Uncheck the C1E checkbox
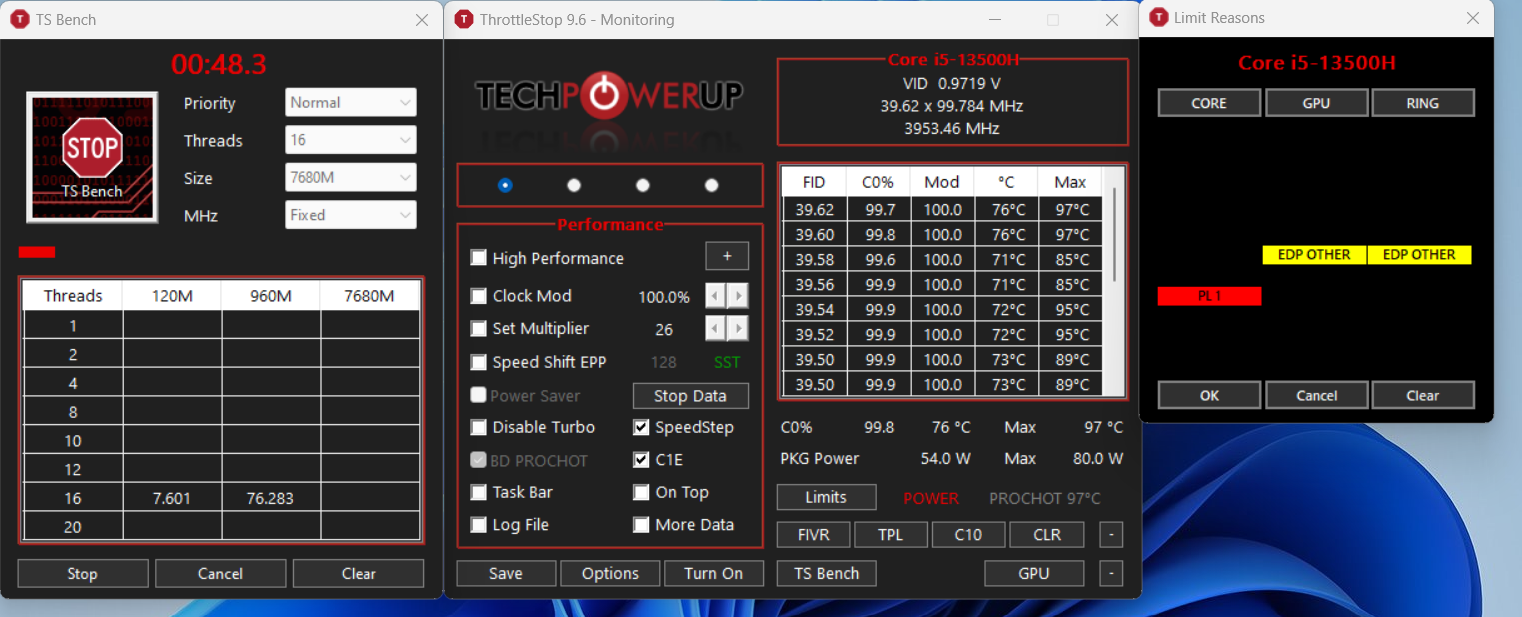The height and width of the screenshot is (617, 1522). [641, 460]
